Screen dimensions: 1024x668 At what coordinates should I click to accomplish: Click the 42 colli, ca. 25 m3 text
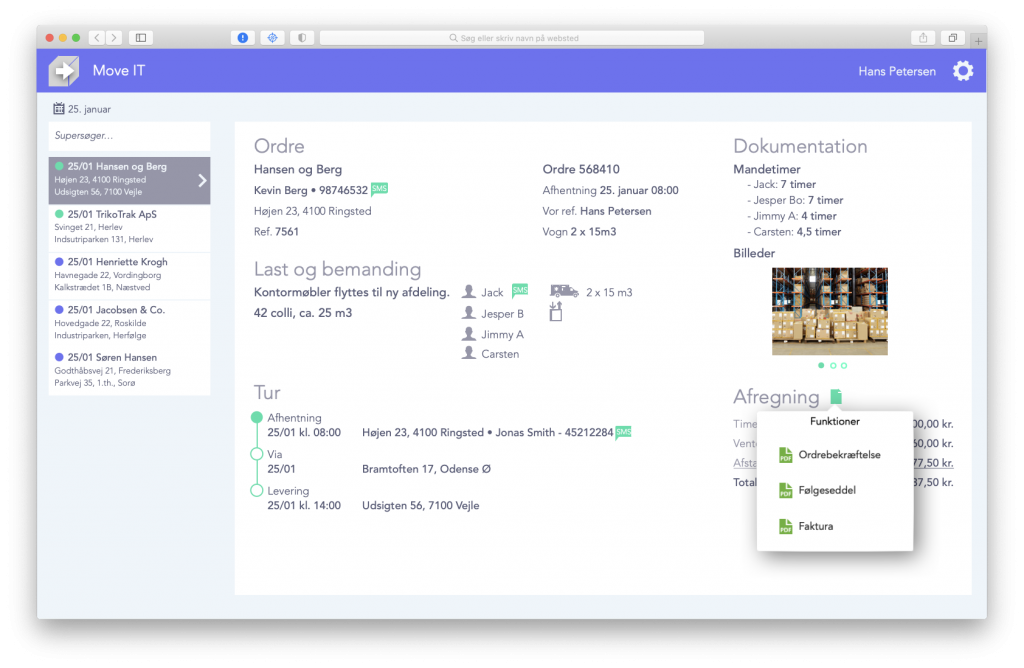click(x=303, y=313)
